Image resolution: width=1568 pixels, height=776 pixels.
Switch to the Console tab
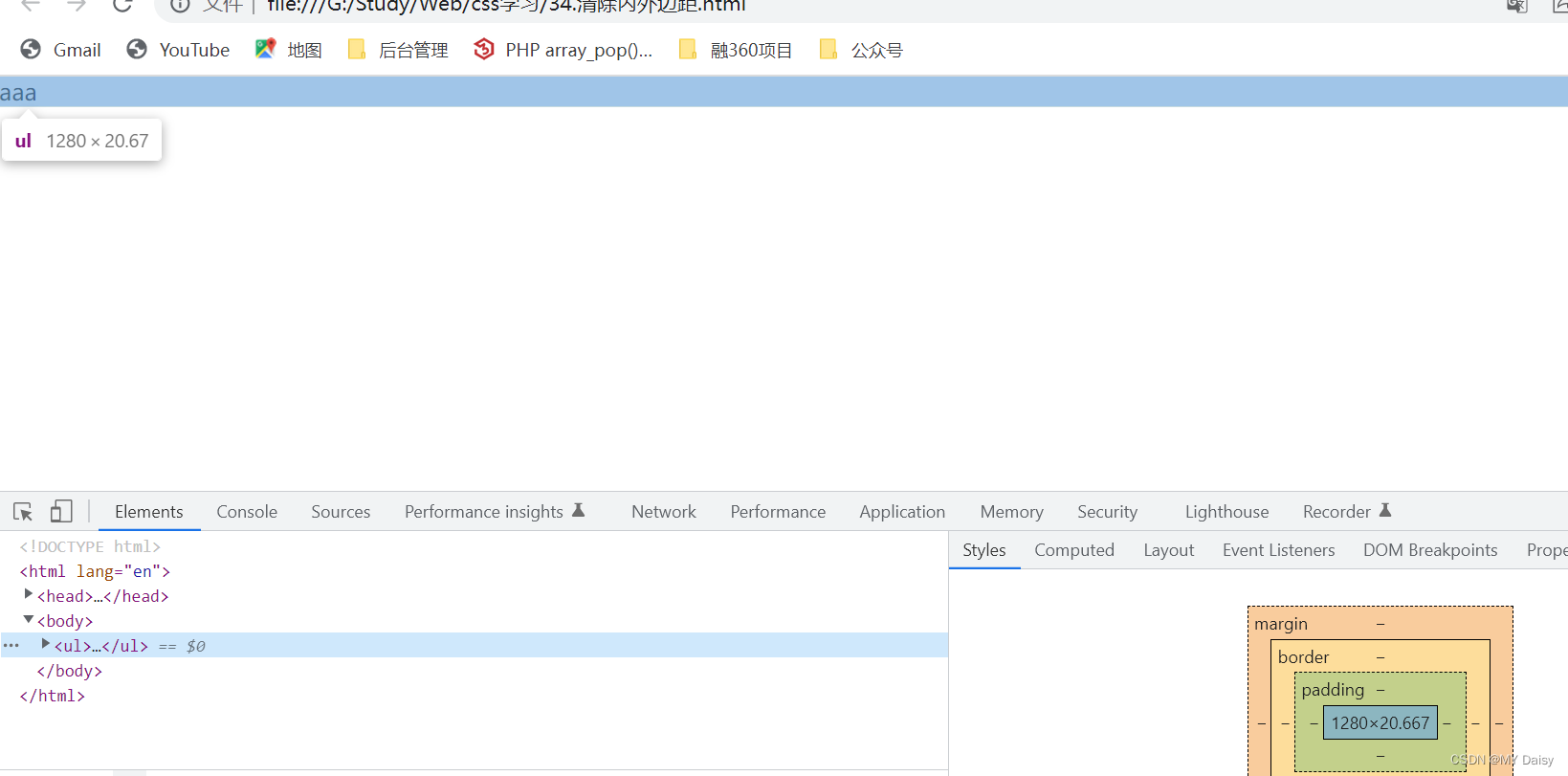tap(247, 512)
